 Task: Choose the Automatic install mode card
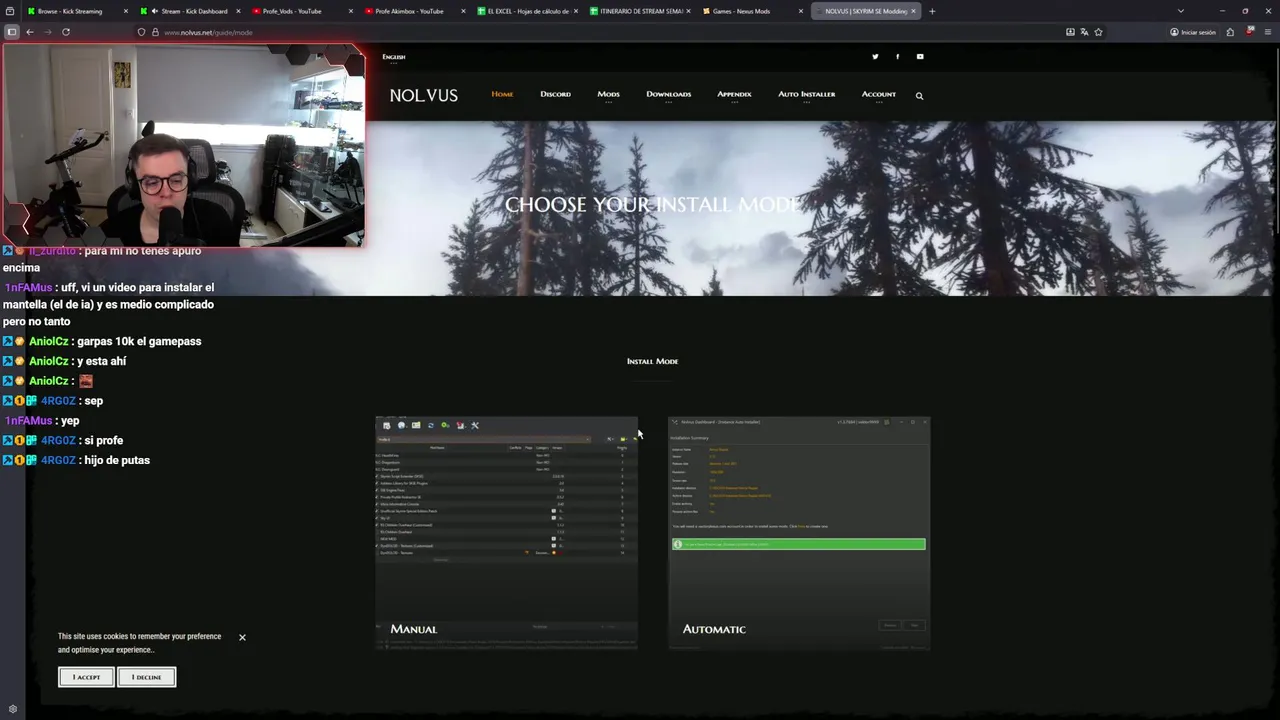click(x=799, y=533)
